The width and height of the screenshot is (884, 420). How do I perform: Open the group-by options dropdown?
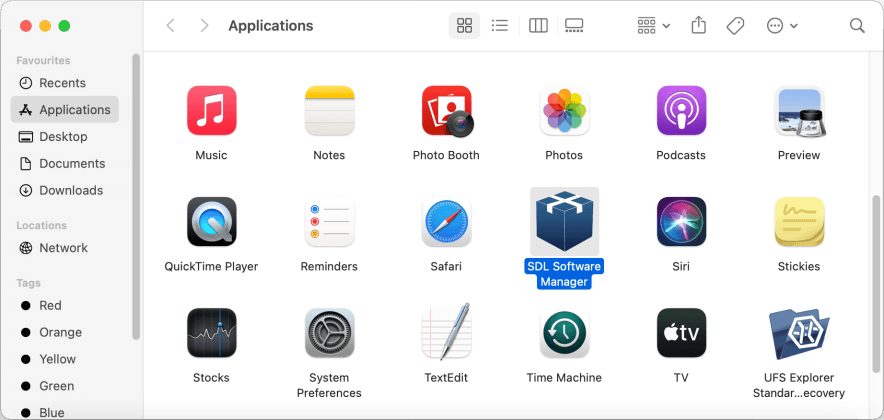click(x=654, y=26)
